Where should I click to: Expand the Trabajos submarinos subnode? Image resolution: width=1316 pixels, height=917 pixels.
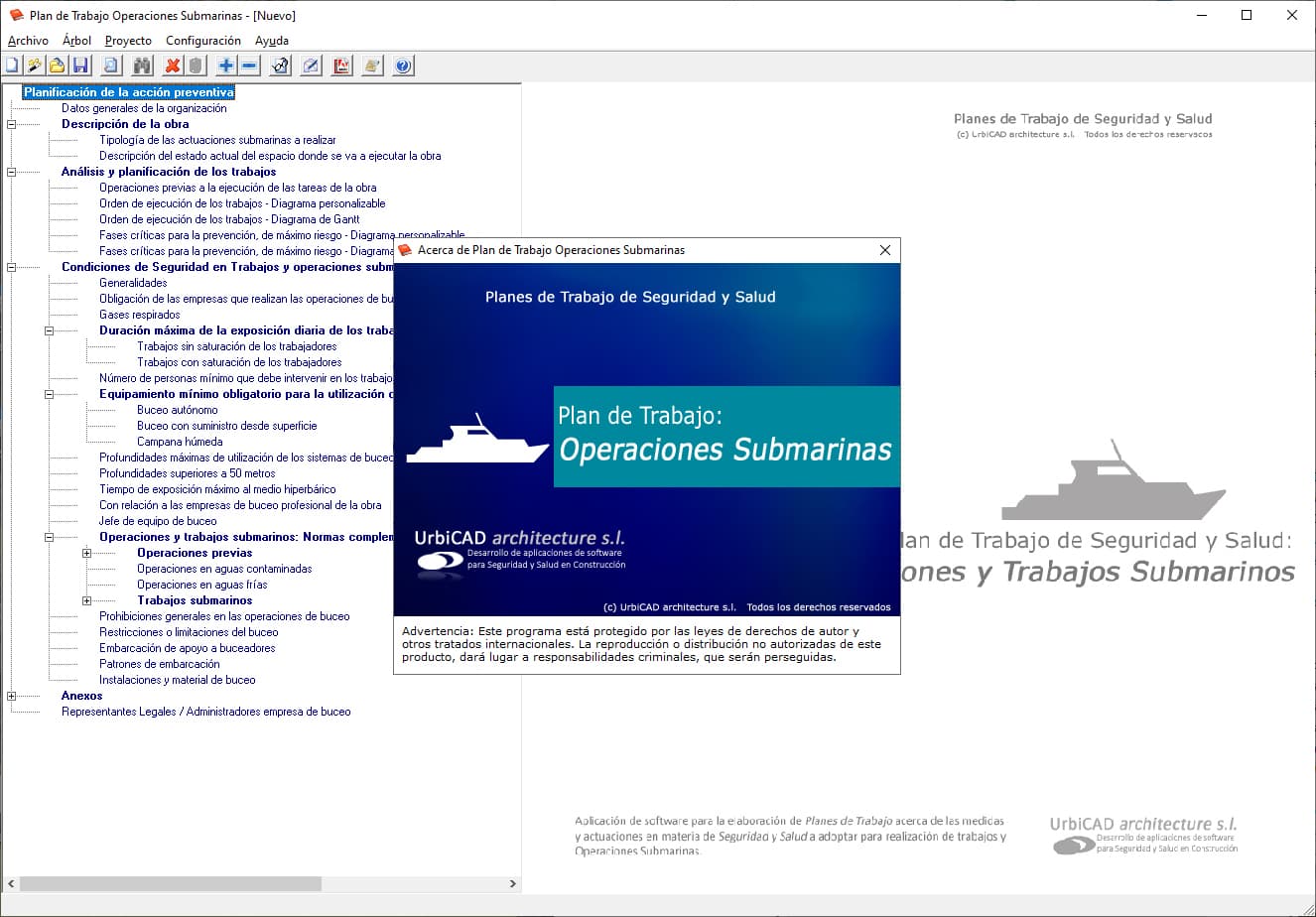86,600
